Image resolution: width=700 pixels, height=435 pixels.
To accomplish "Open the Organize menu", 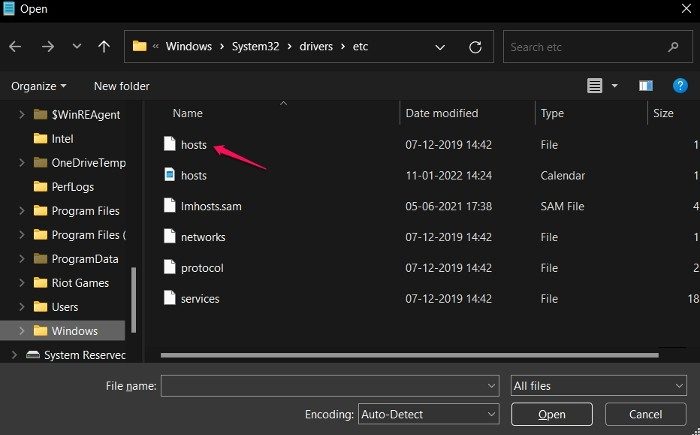I will (x=40, y=86).
